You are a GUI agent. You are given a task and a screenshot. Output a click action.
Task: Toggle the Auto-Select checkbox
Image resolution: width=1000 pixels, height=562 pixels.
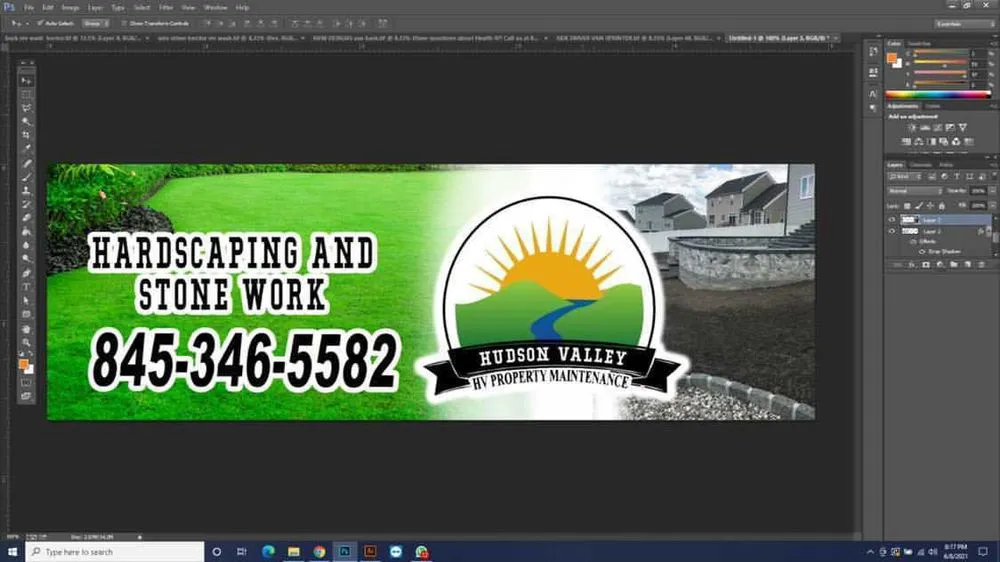click(x=40, y=24)
